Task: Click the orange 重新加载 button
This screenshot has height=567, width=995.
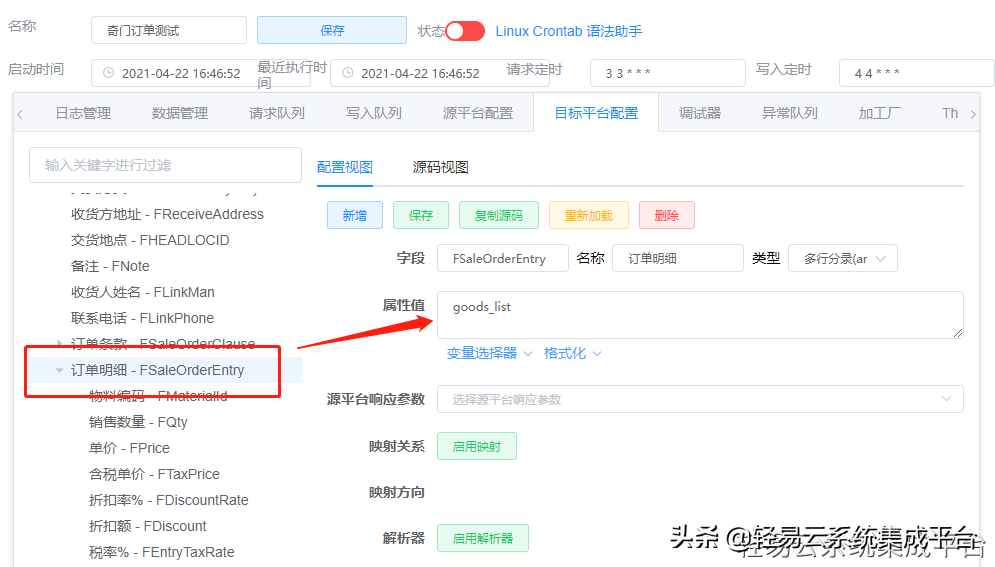Action: (589, 215)
